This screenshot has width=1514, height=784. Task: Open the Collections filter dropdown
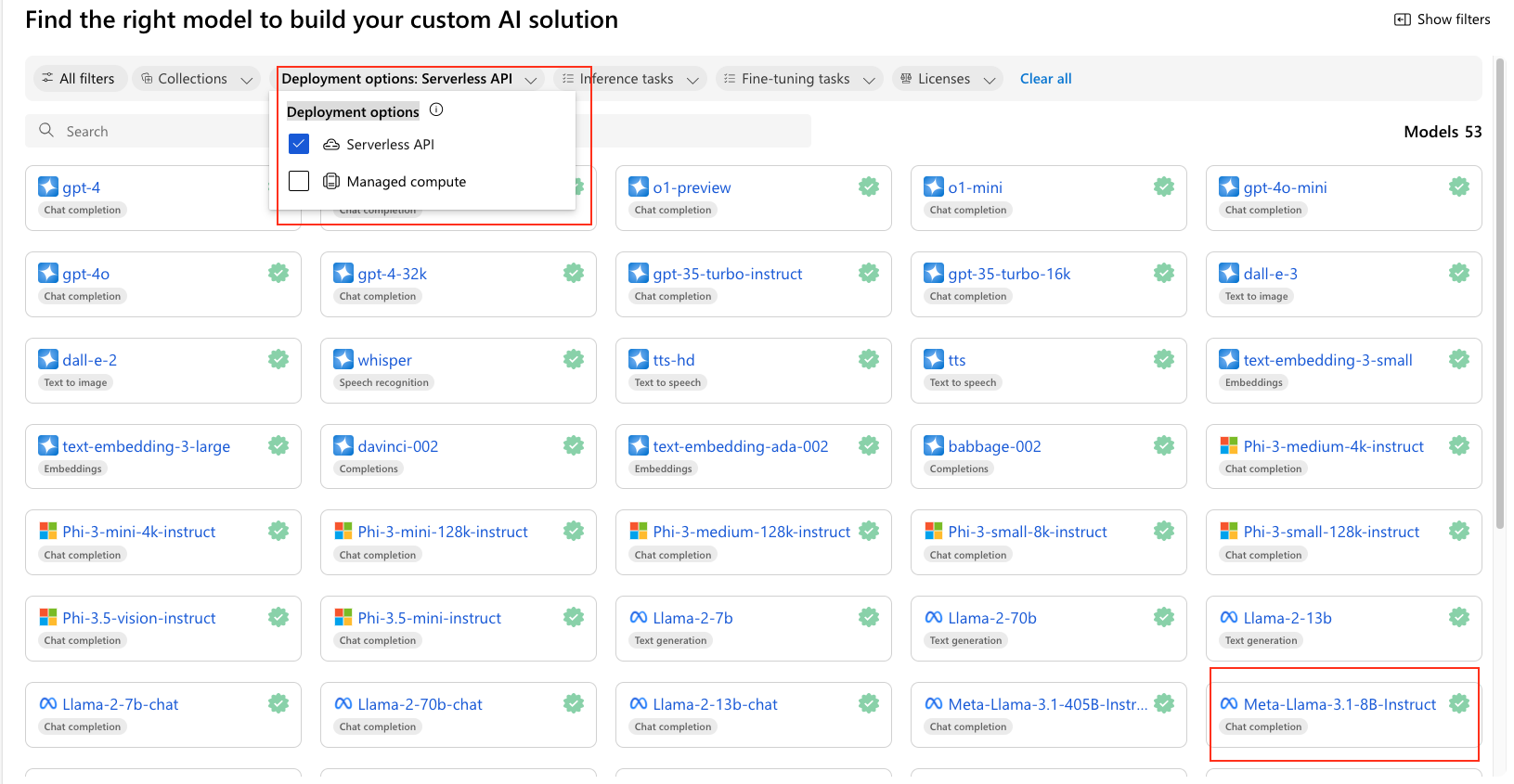196,79
